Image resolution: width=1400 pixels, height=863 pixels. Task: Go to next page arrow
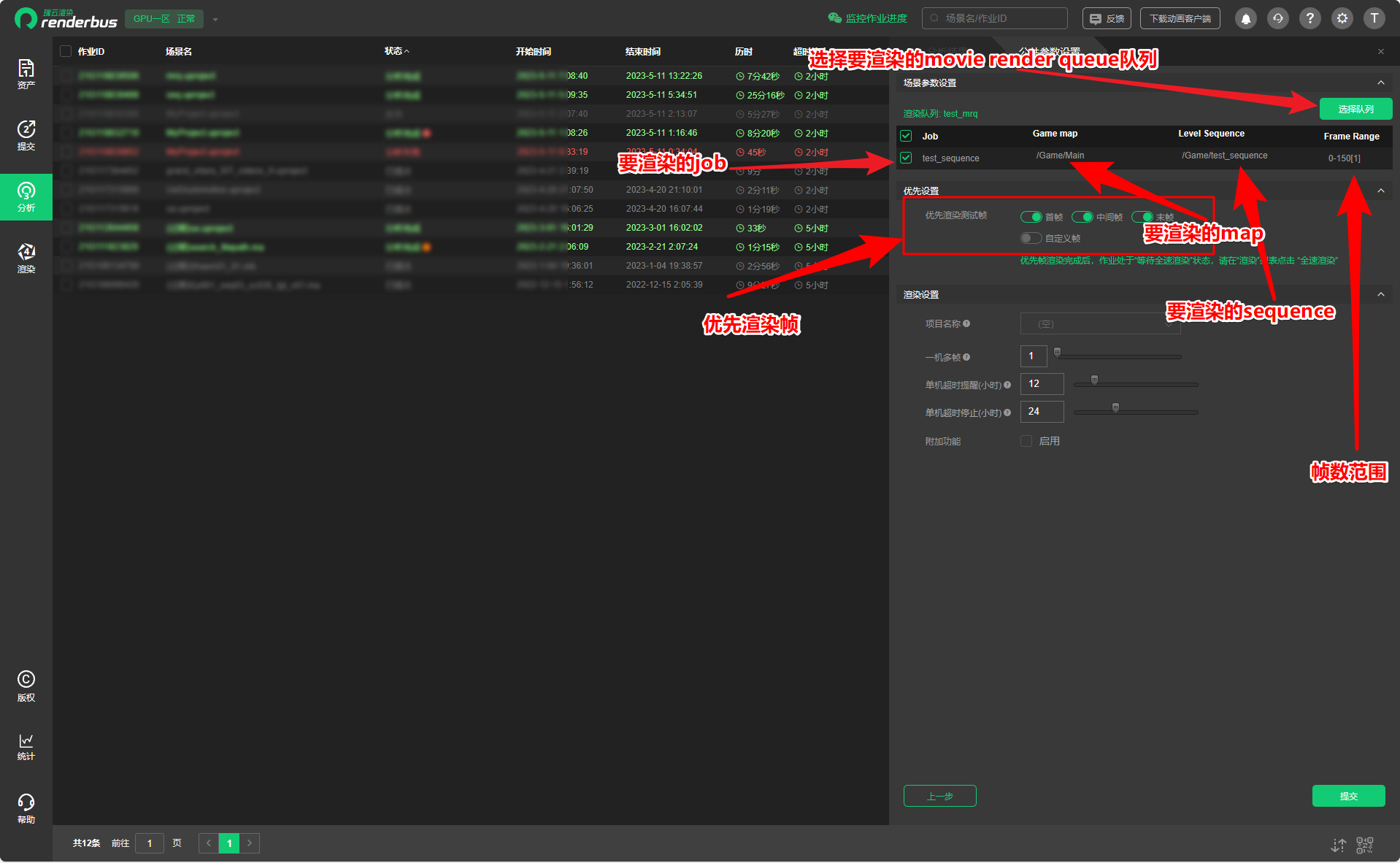coord(250,843)
